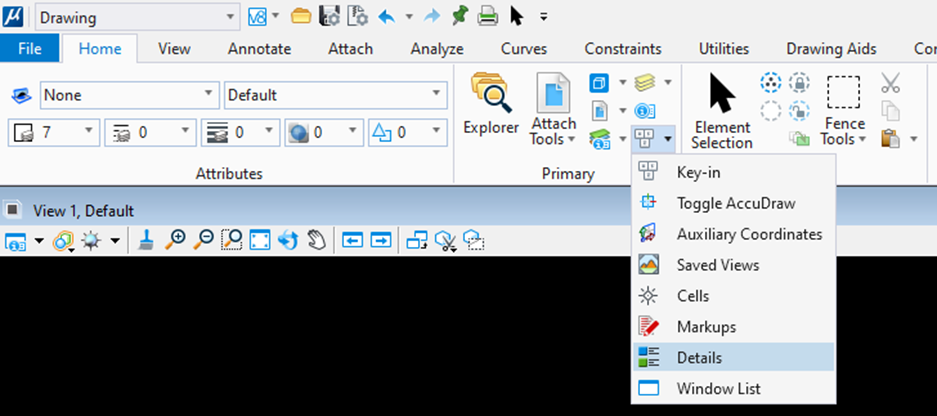
Task: Open the priority dropdown
Action: click(x=408, y=132)
